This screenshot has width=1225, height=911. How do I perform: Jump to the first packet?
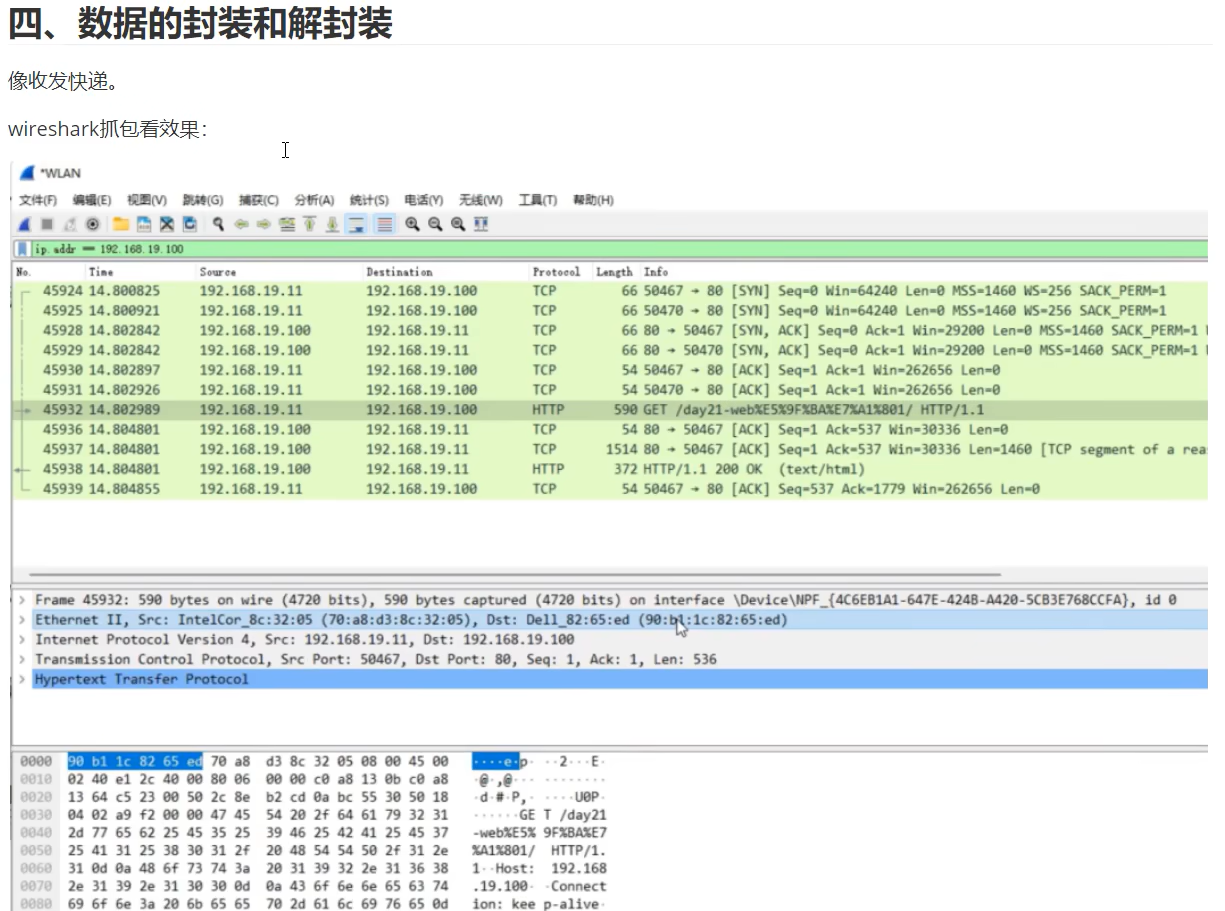[310, 225]
